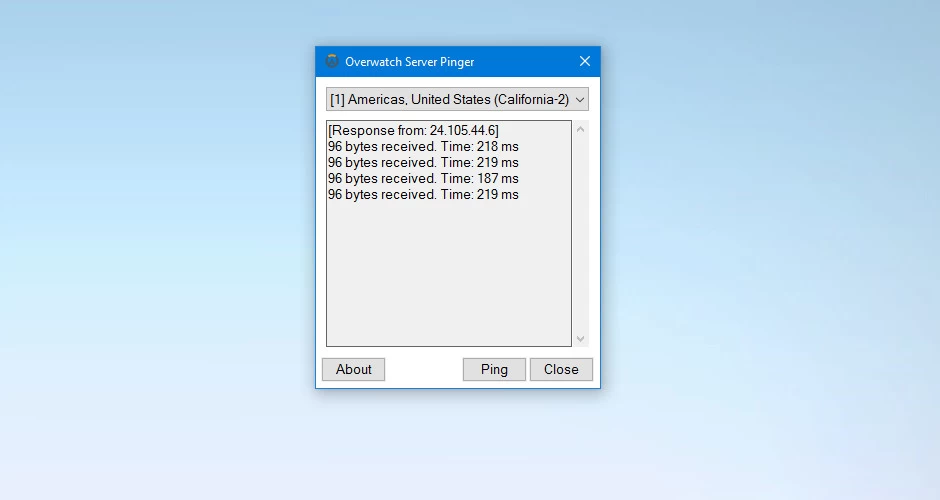Click the scrollbar down arrow in results box
940x500 pixels.
click(x=580, y=339)
